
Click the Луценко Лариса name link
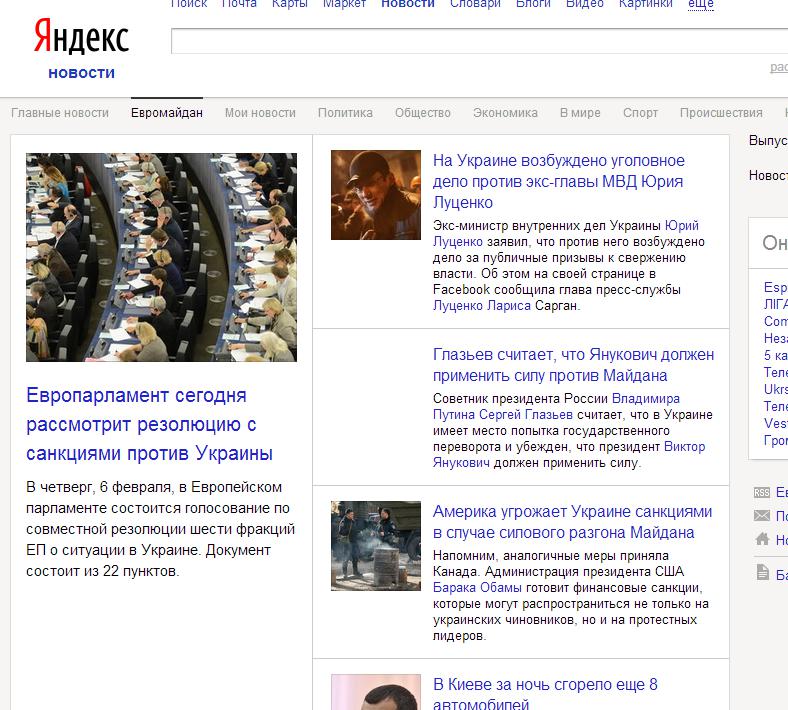(481, 306)
